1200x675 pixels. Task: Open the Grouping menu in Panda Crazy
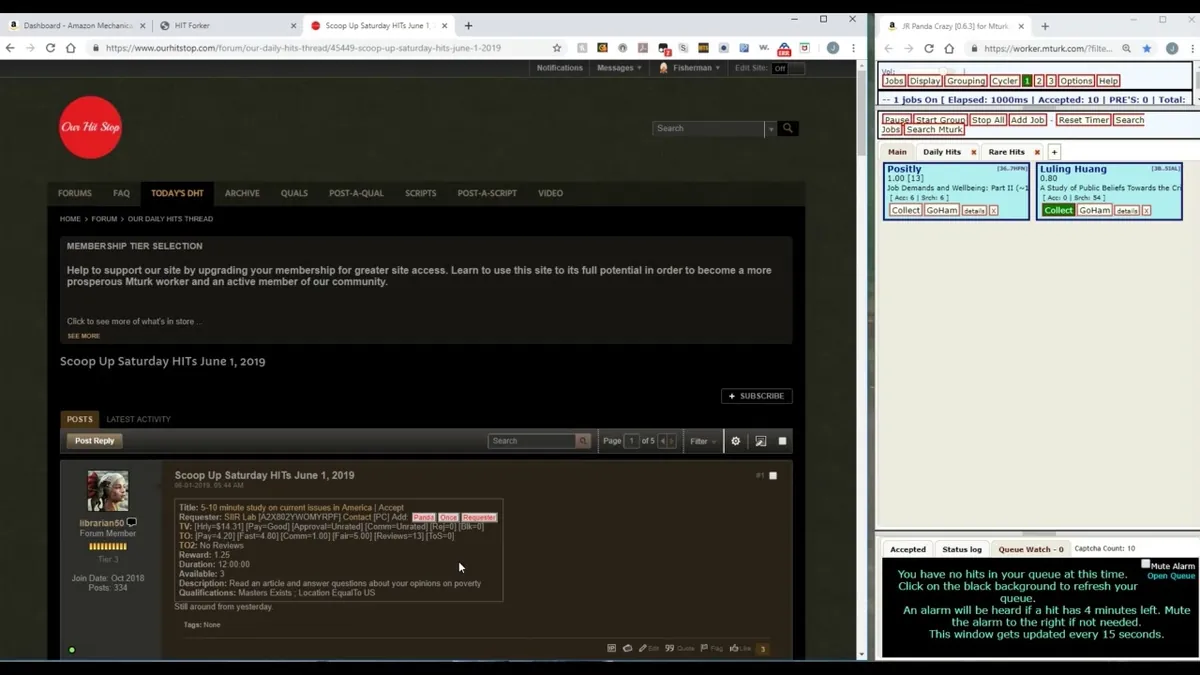point(966,81)
